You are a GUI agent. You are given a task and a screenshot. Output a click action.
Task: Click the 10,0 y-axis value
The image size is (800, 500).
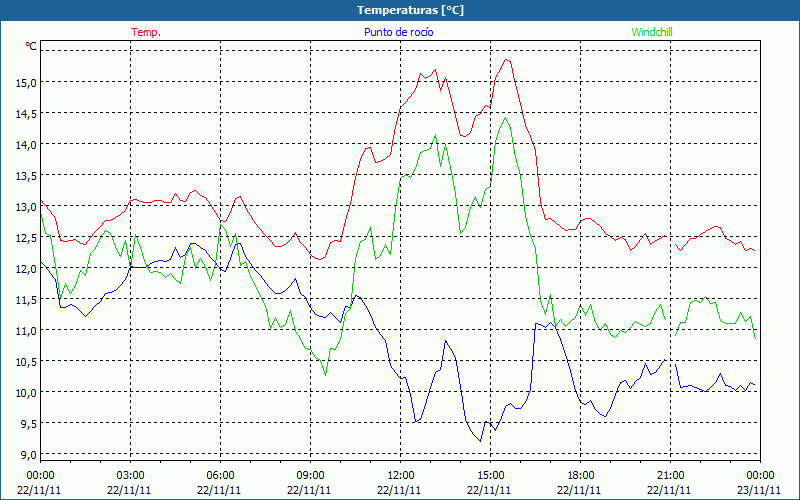(26, 393)
